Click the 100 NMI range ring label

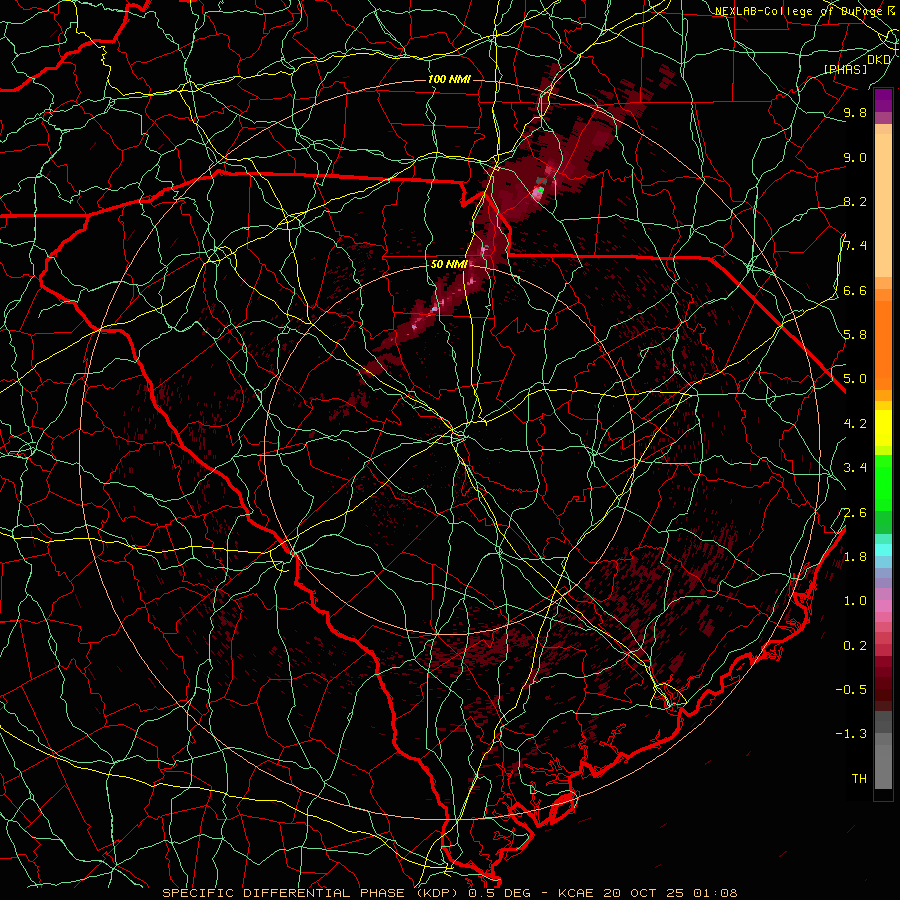(x=449, y=79)
